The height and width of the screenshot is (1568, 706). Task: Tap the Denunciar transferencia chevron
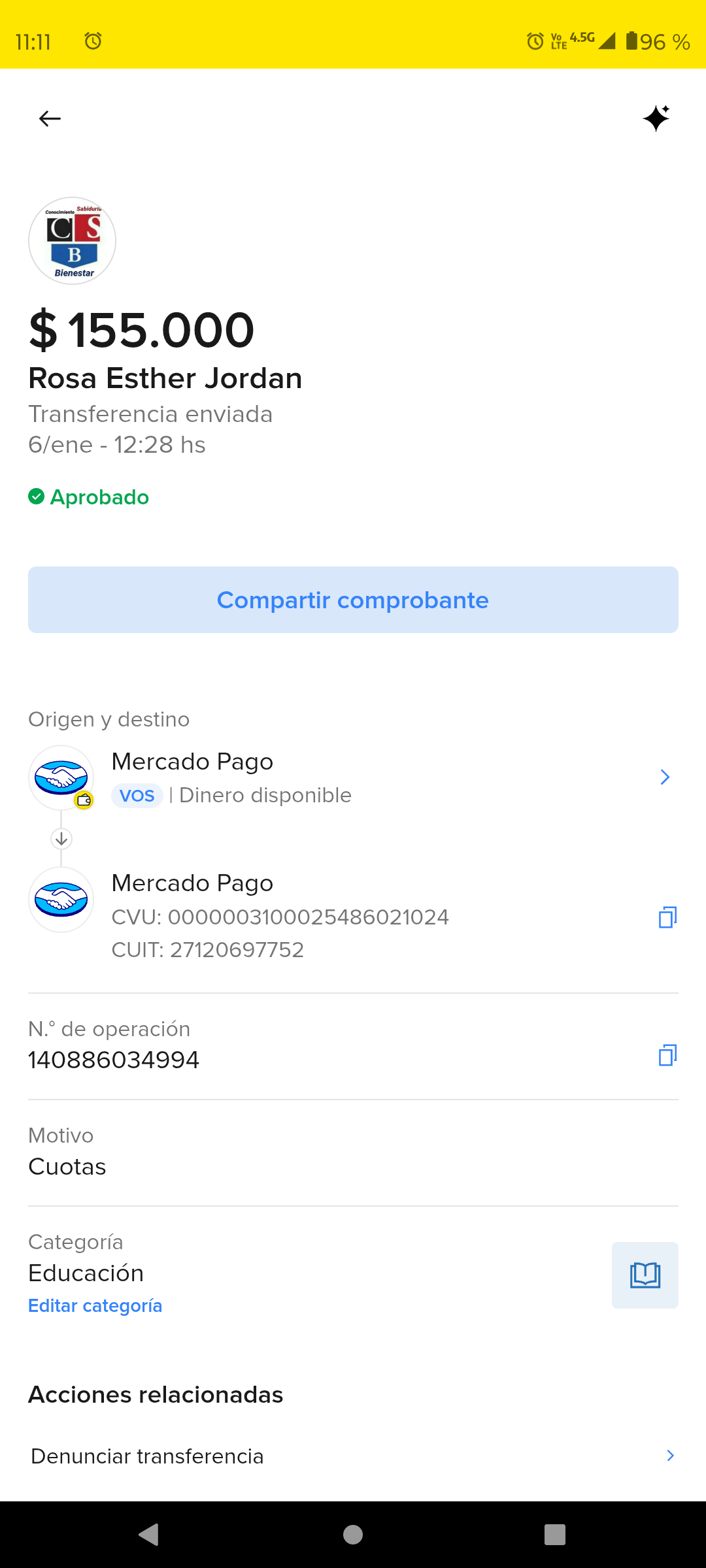pos(670,1456)
